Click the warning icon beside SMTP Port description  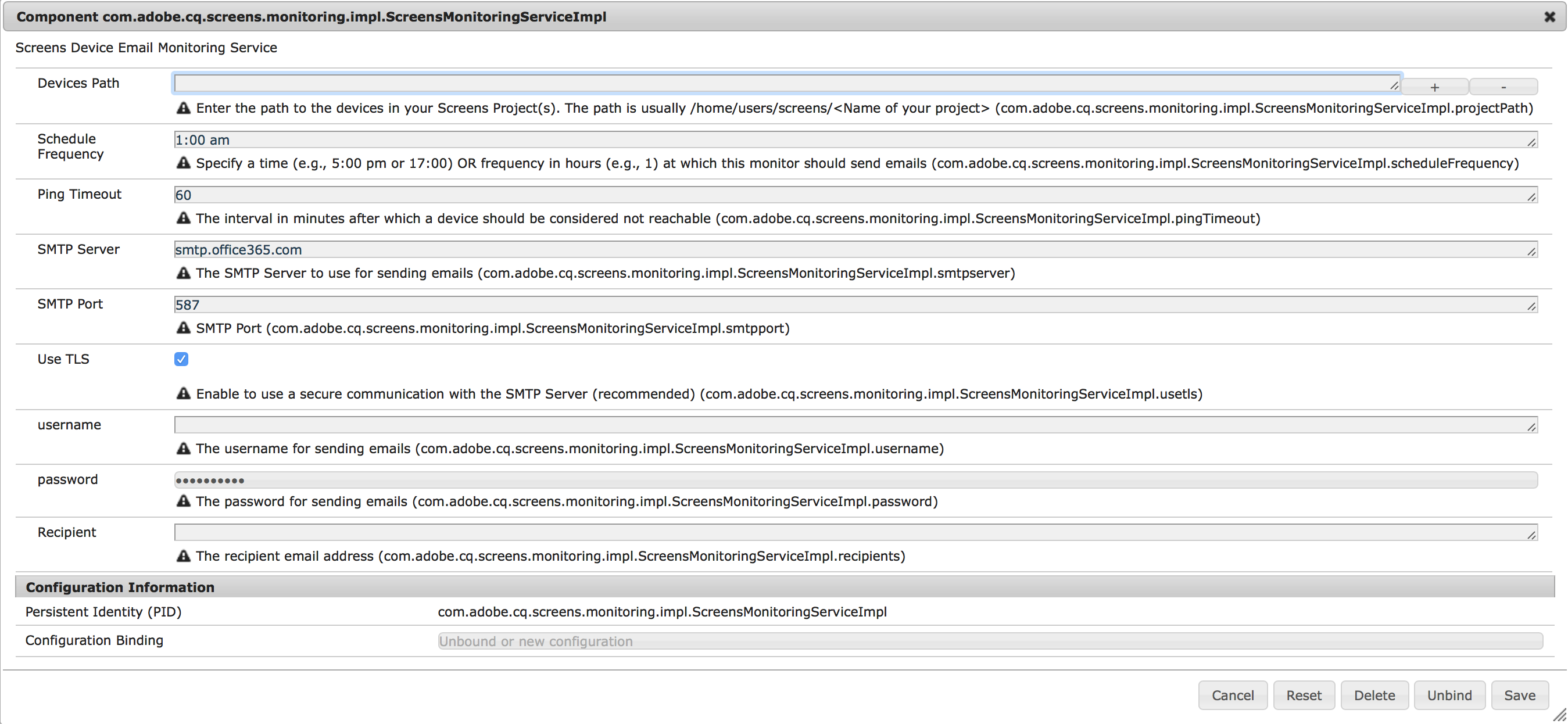pos(183,328)
